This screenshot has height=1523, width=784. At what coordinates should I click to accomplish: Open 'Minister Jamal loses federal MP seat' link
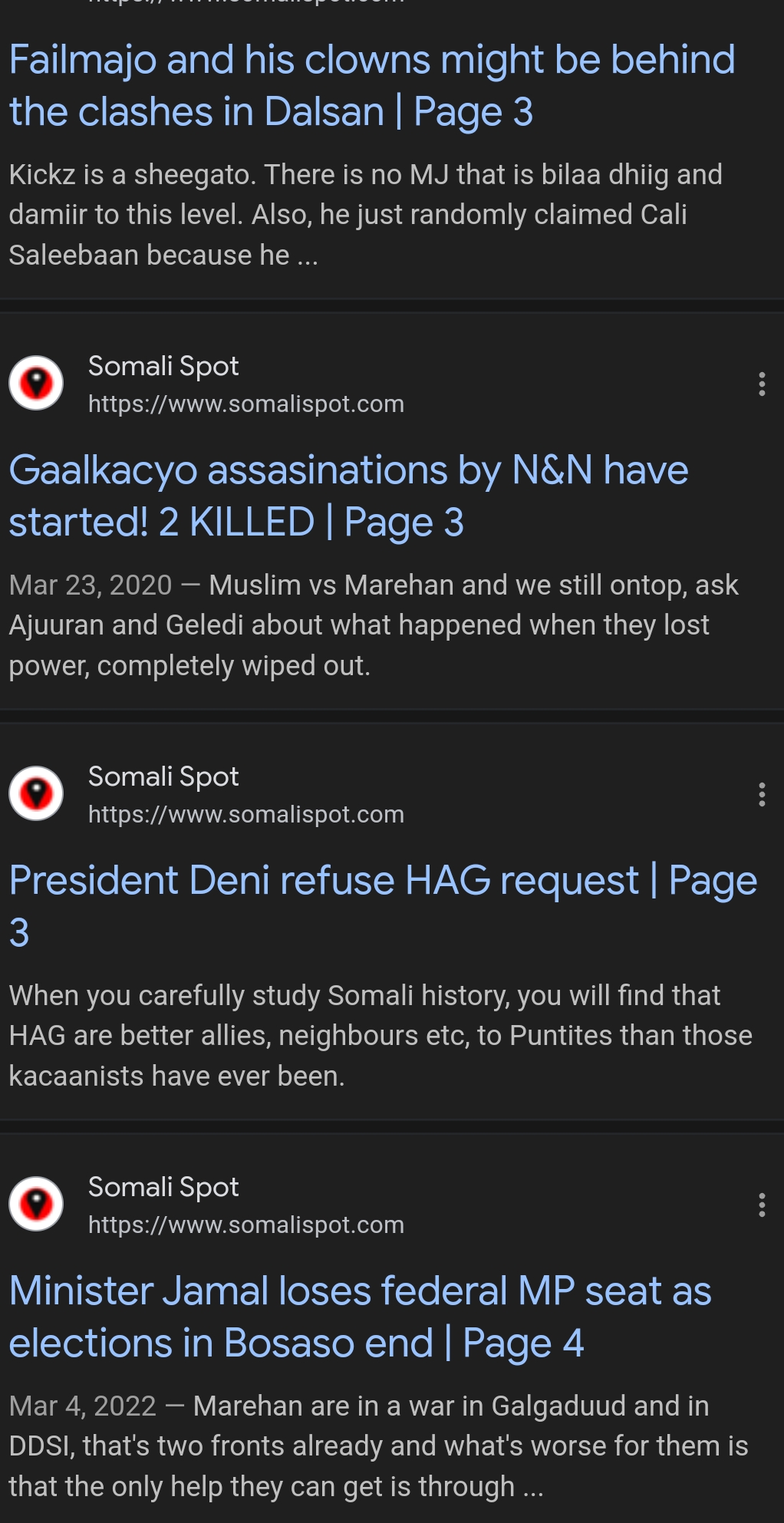click(x=360, y=1317)
